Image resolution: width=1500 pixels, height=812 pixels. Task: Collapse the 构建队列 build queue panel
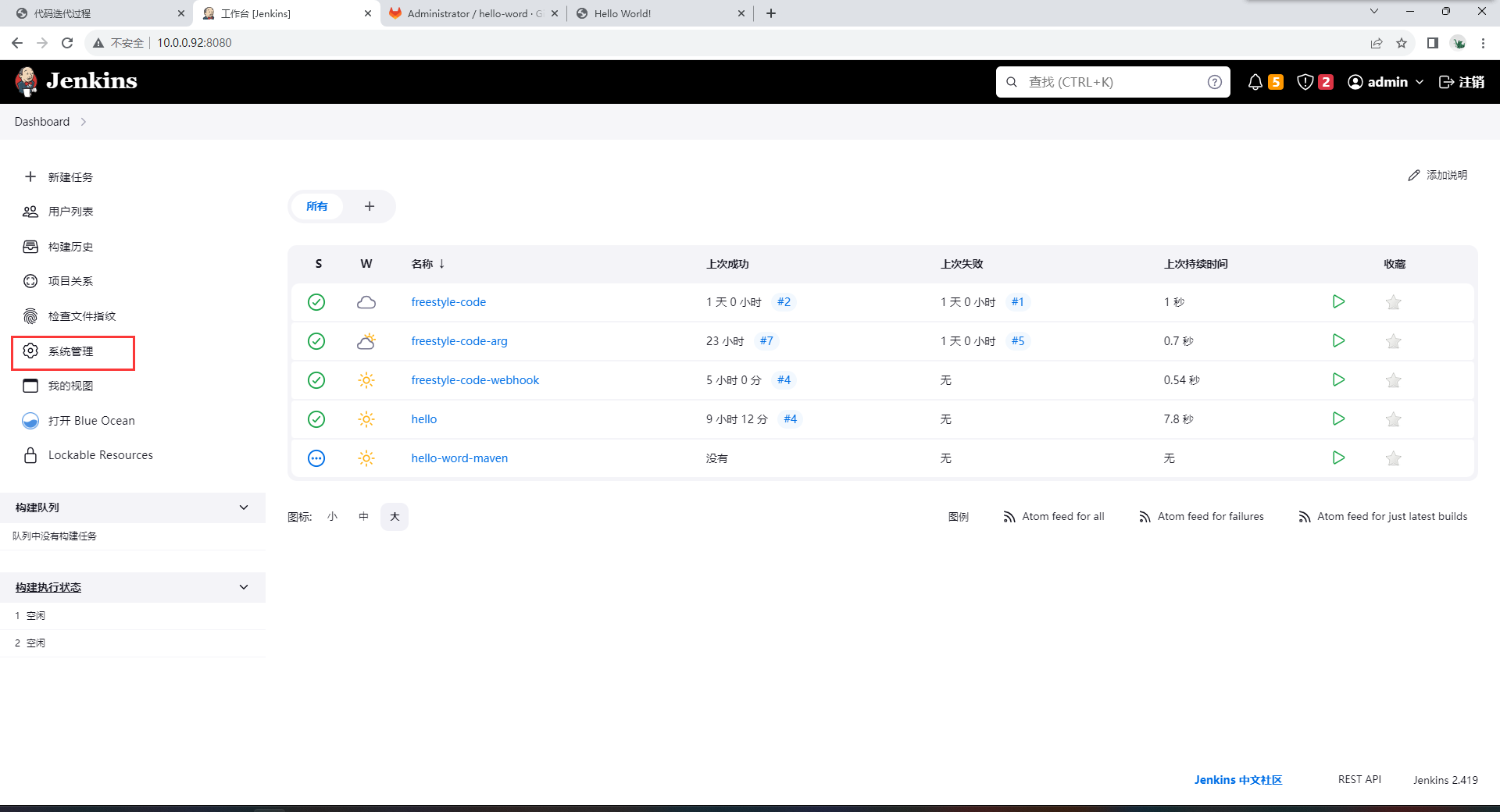point(244,507)
